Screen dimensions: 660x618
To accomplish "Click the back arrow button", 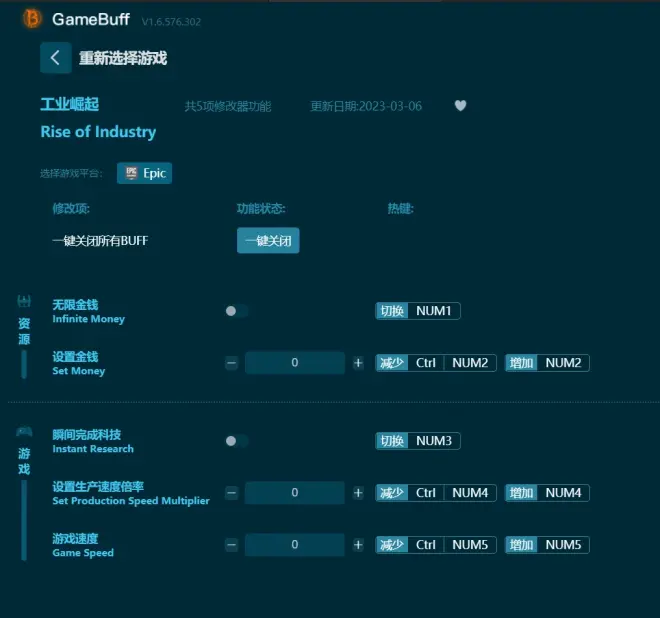I will click(x=55, y=58).
